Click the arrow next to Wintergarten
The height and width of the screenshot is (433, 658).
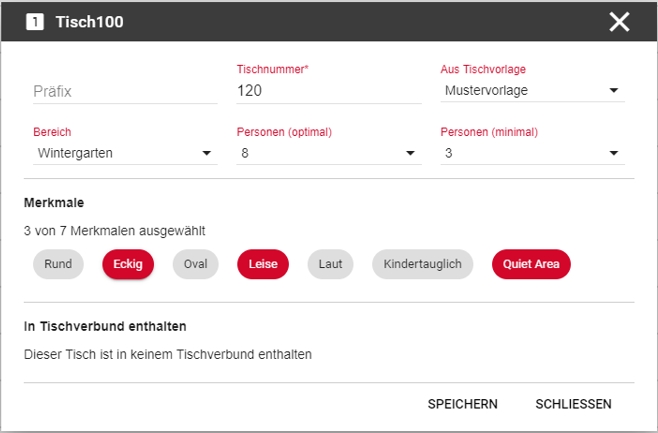coord(206,153)
